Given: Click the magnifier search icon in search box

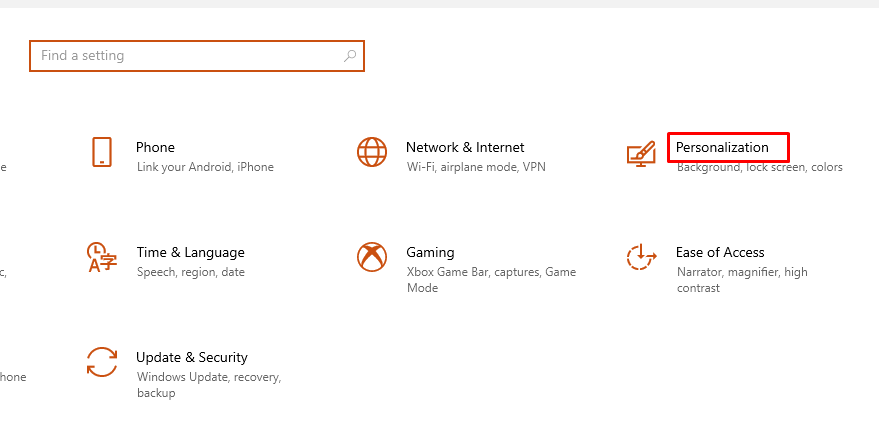Looking at the screenshot, I should [x=350, y=56].
